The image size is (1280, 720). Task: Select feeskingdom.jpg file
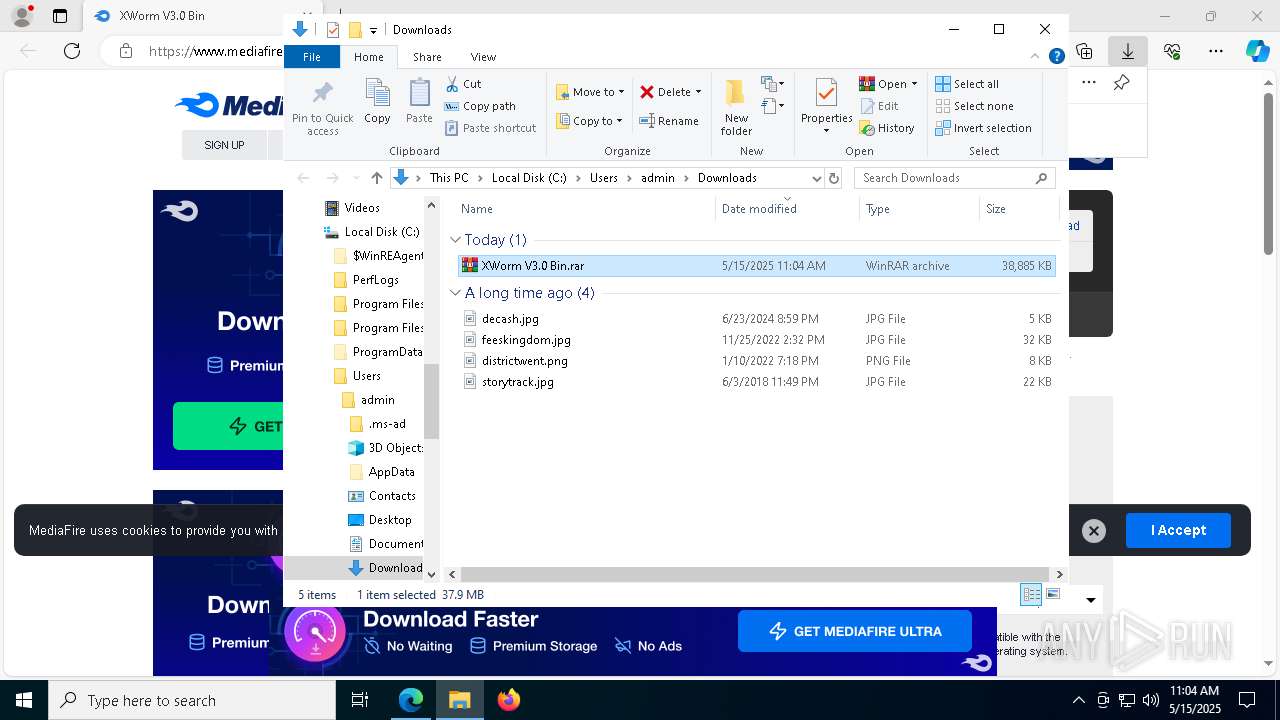756,340
